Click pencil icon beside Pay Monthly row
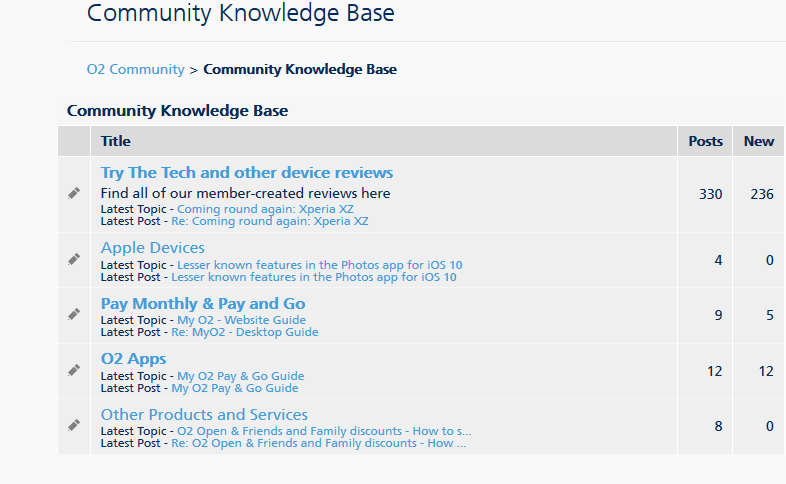The height and width of the screenshot is (484, 786). pyautogui.click(x=74, y=314)
